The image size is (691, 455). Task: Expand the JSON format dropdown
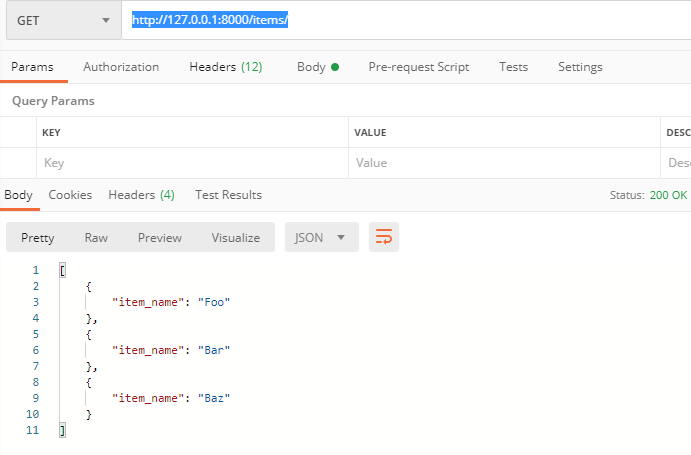(x=321, y=237)
